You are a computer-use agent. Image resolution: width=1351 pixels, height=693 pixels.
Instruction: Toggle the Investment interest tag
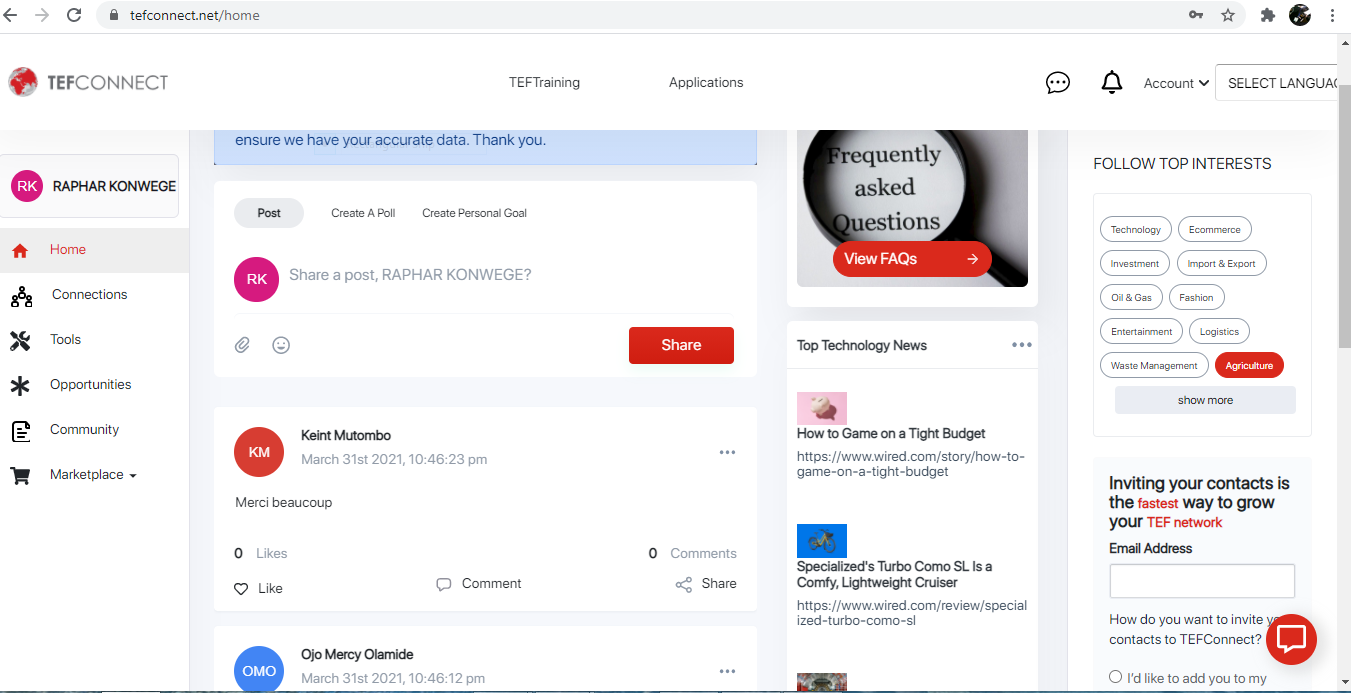point(1134,264)
